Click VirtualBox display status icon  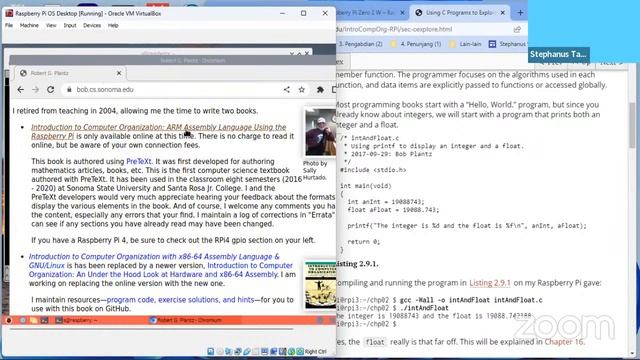tap(264, 351)
